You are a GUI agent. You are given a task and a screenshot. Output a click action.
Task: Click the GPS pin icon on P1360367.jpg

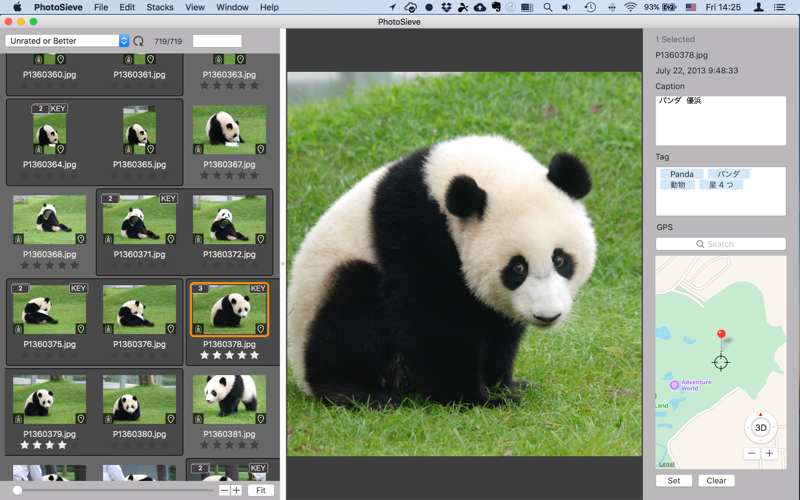[260, 149]
